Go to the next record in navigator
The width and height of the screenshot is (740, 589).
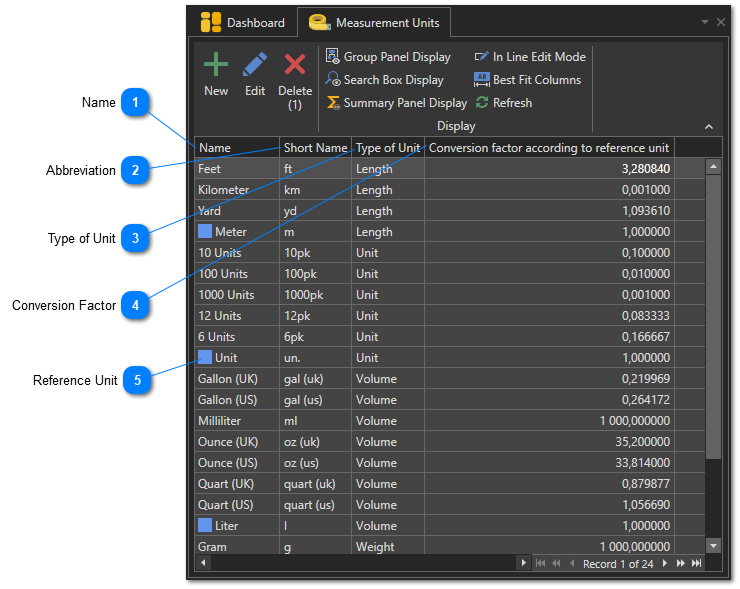click(664, 564)
